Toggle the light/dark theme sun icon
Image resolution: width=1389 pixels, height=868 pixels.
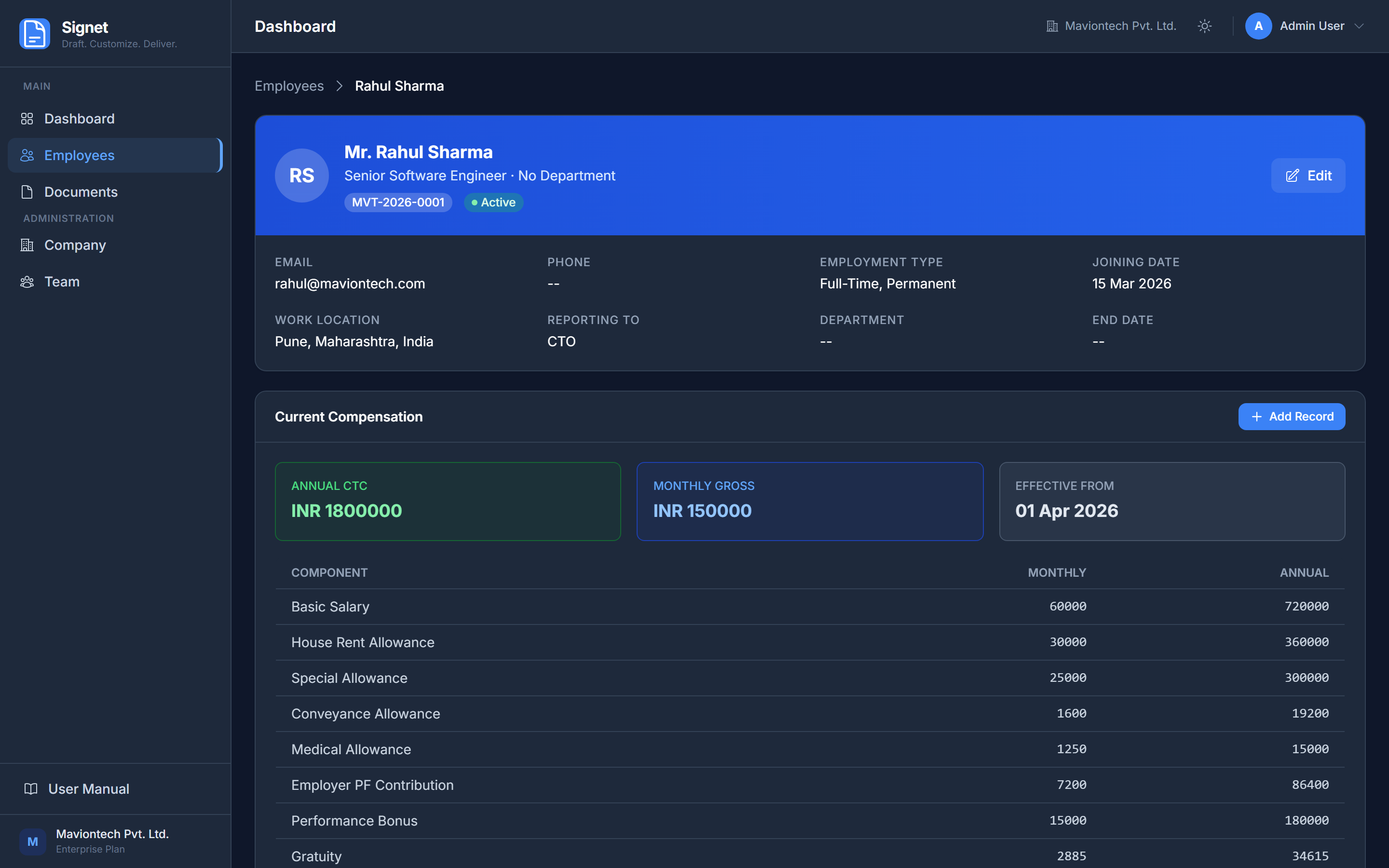click(x=1204, y=27)
